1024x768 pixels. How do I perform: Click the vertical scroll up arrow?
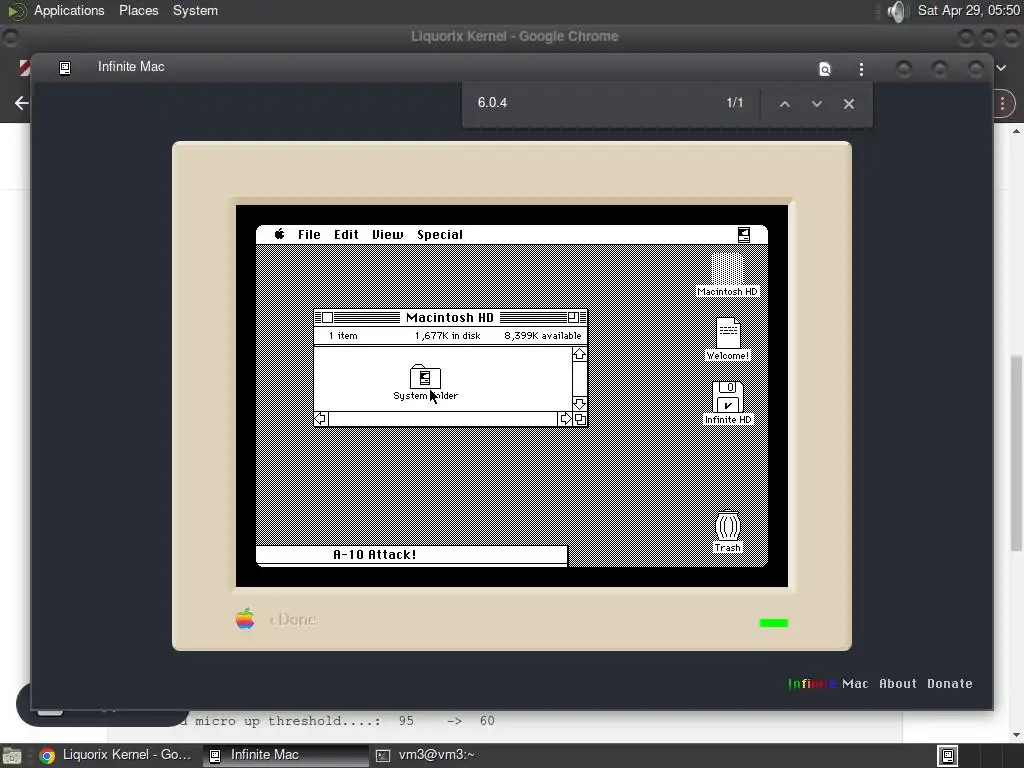pyautogui.click(x=579, y=355)
